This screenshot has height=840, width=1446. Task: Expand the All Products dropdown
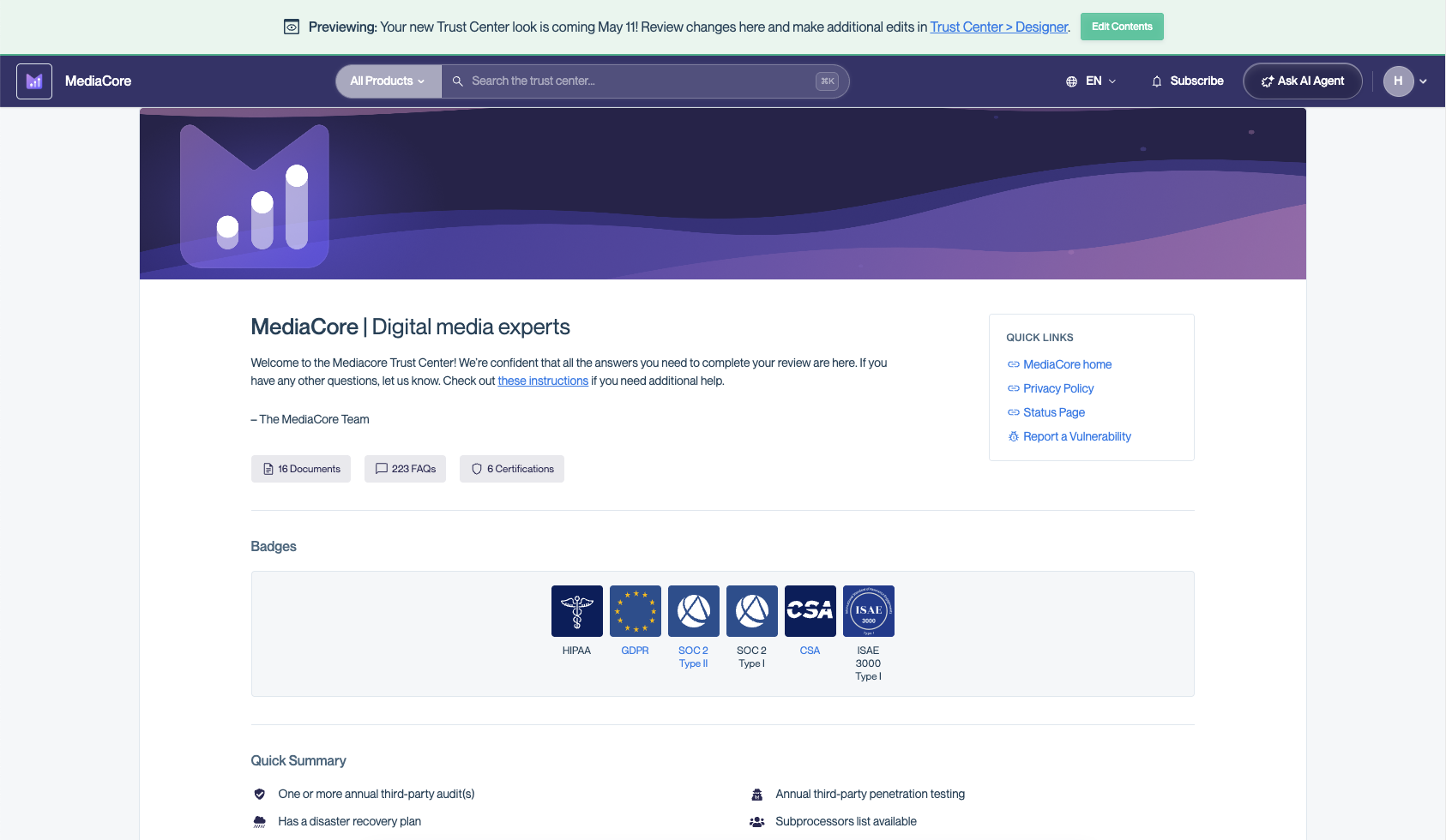(x=387, y=81)
